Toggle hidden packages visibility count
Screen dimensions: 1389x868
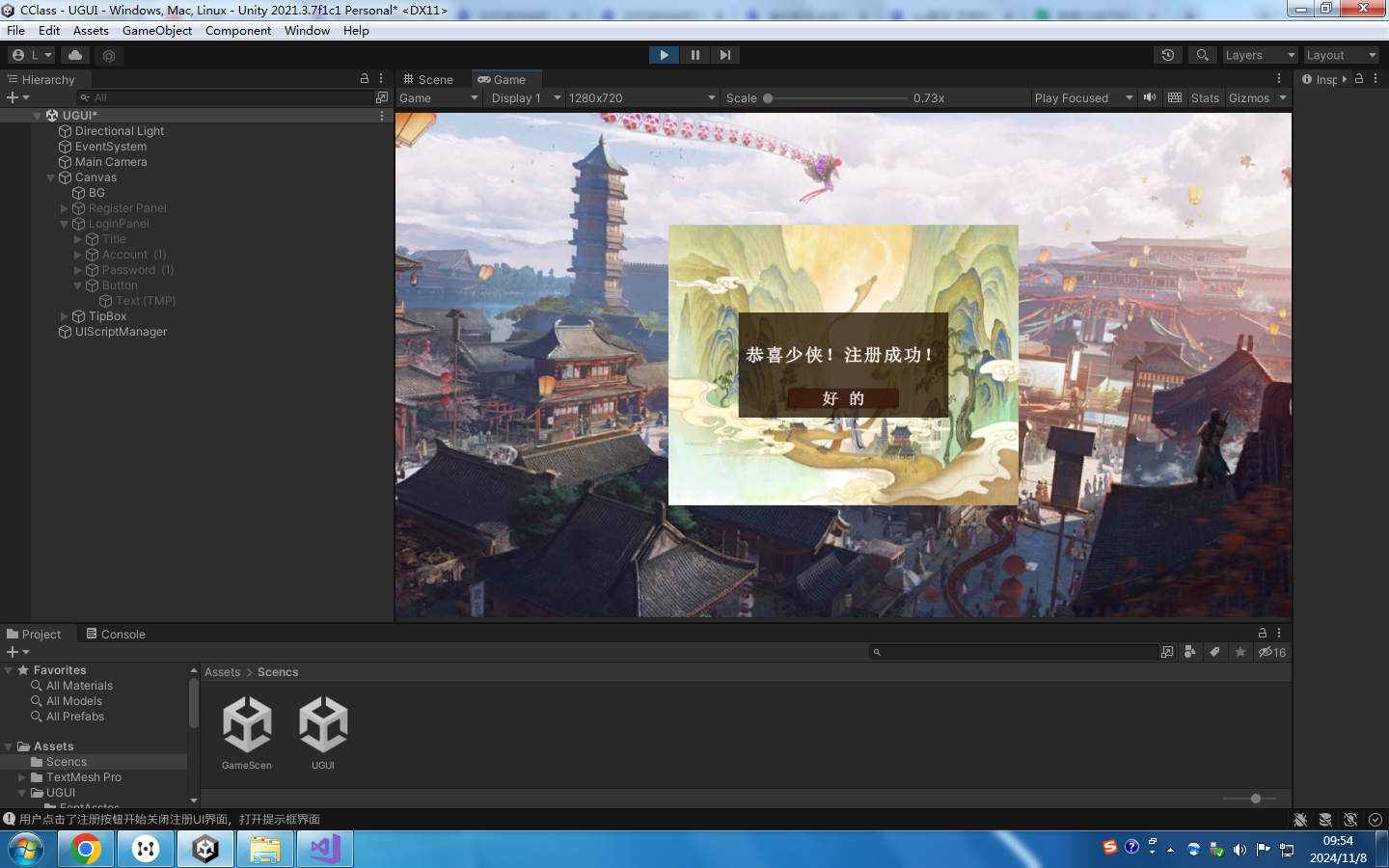[x=1272, y=652]
